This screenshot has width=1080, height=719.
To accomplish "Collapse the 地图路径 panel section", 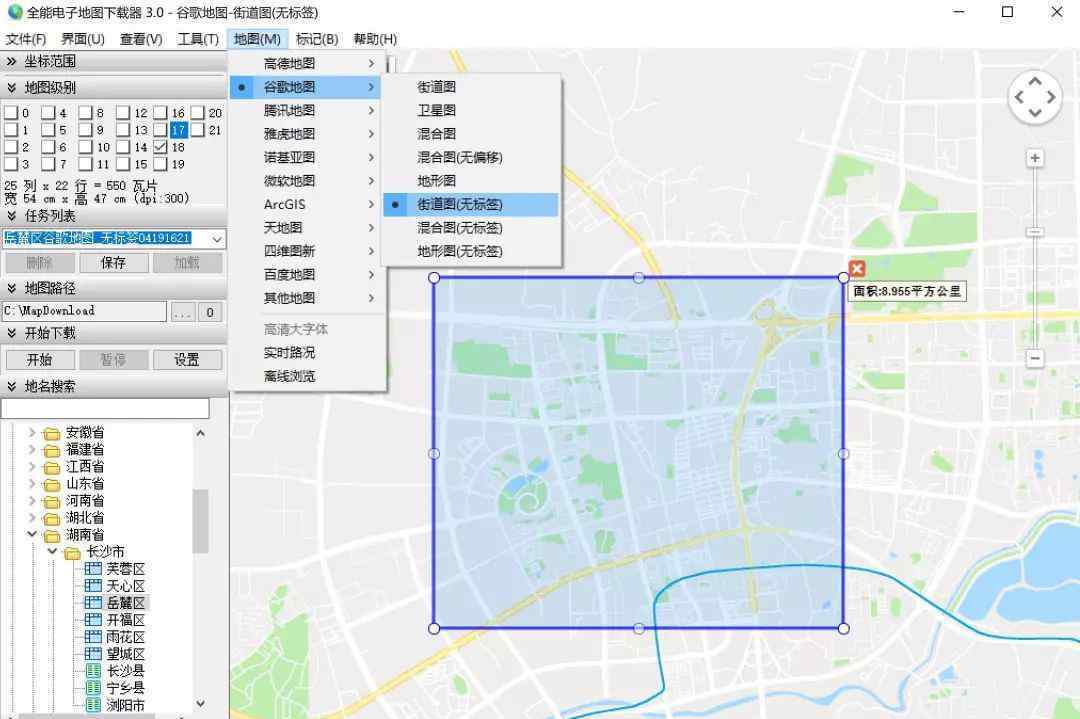I will pos(12,288).
